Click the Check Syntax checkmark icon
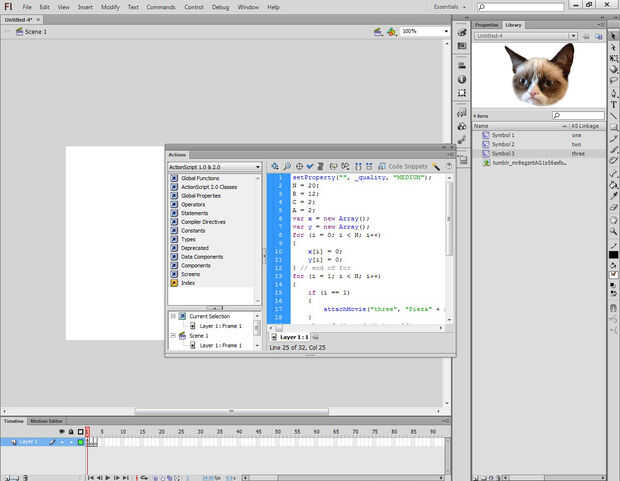Viewport: 620px width, 481px height. click(310, 166)
